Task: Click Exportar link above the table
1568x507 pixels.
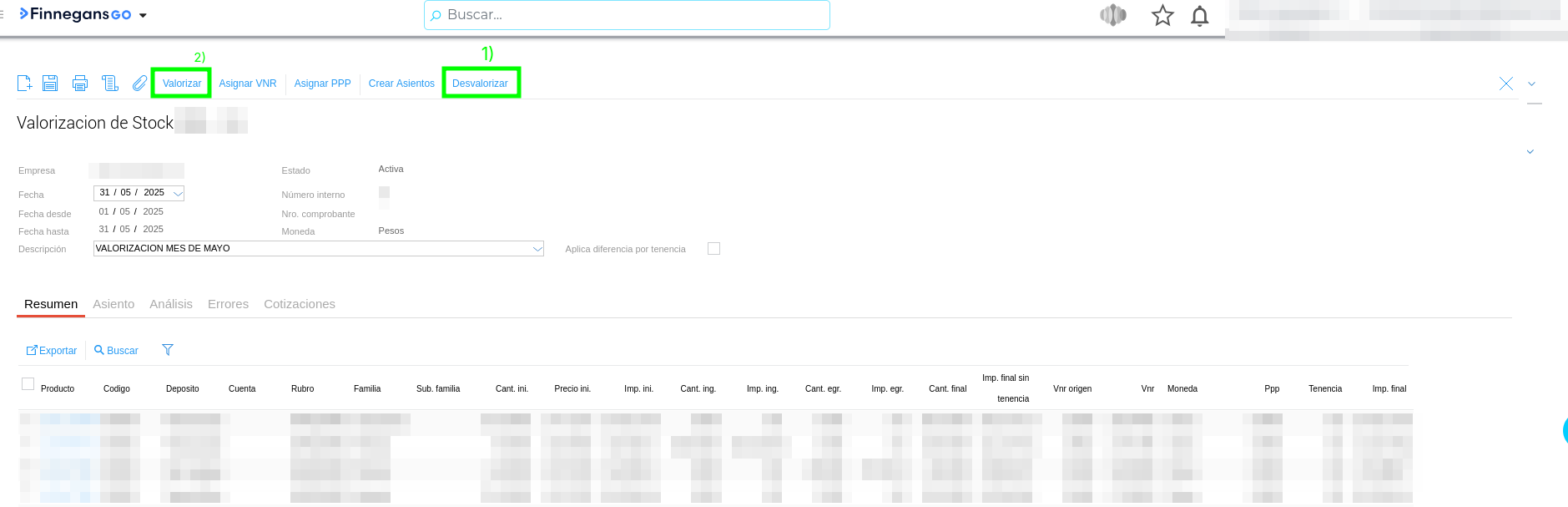Action: [x=52, y=351]
